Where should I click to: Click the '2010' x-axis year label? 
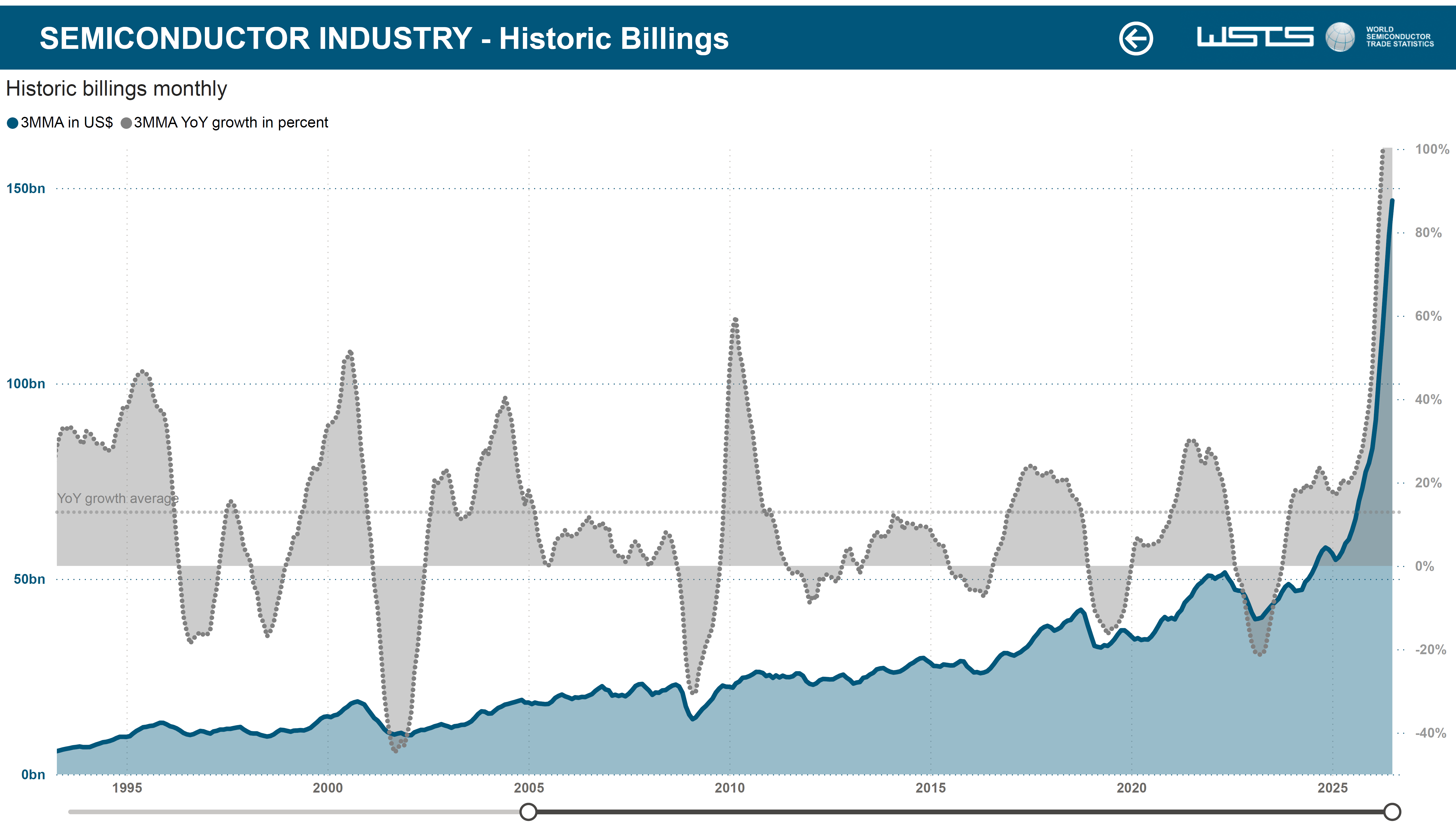coord(730,788)
